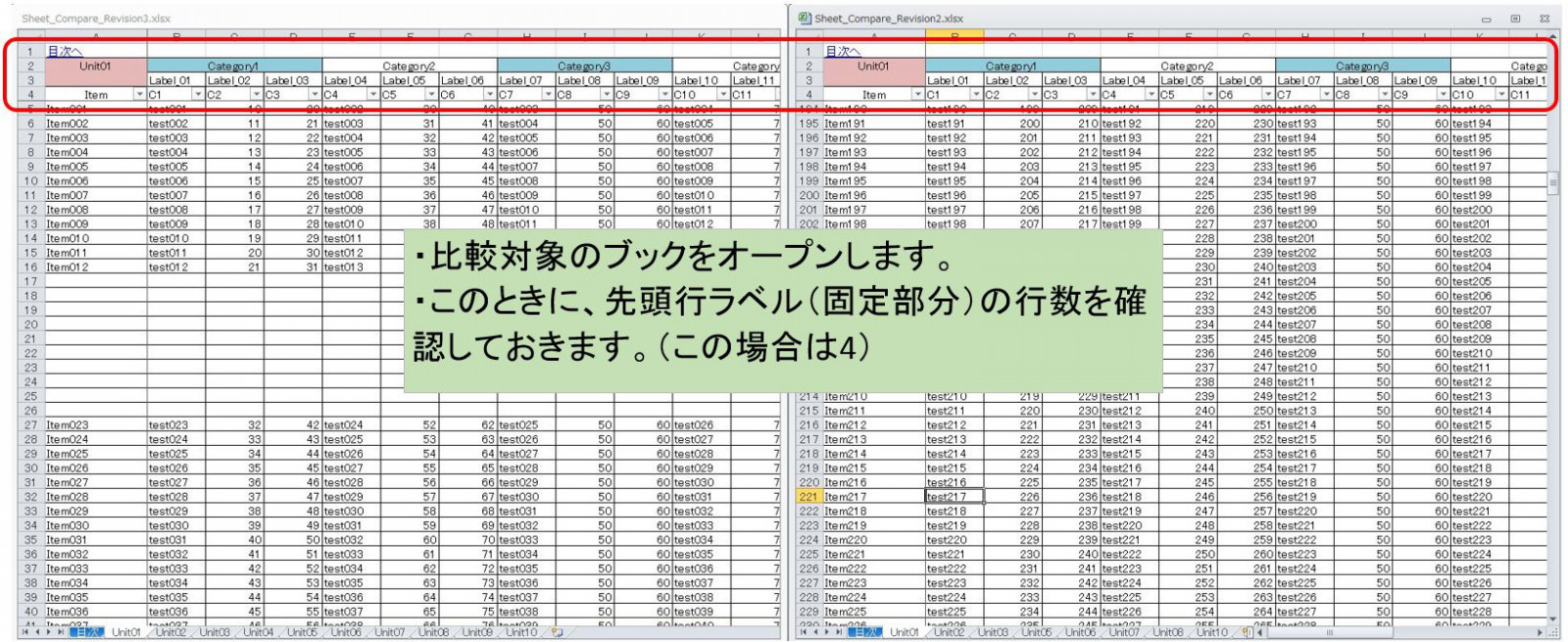Select Category3 header cell in Revision2 window
The image size is (1568, 642).
[1362, 66]
